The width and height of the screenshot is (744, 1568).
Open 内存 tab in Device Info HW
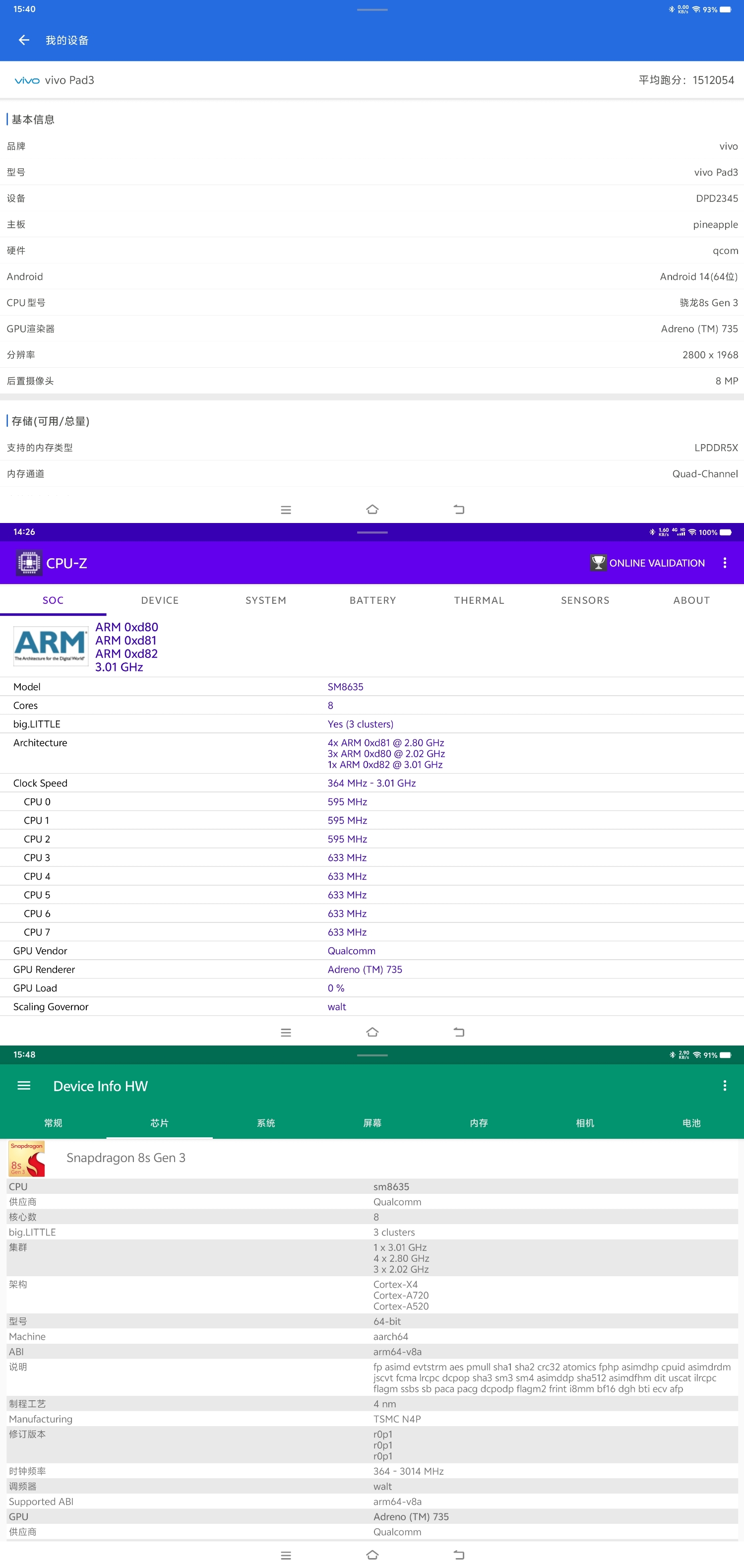pos(479,1123)
